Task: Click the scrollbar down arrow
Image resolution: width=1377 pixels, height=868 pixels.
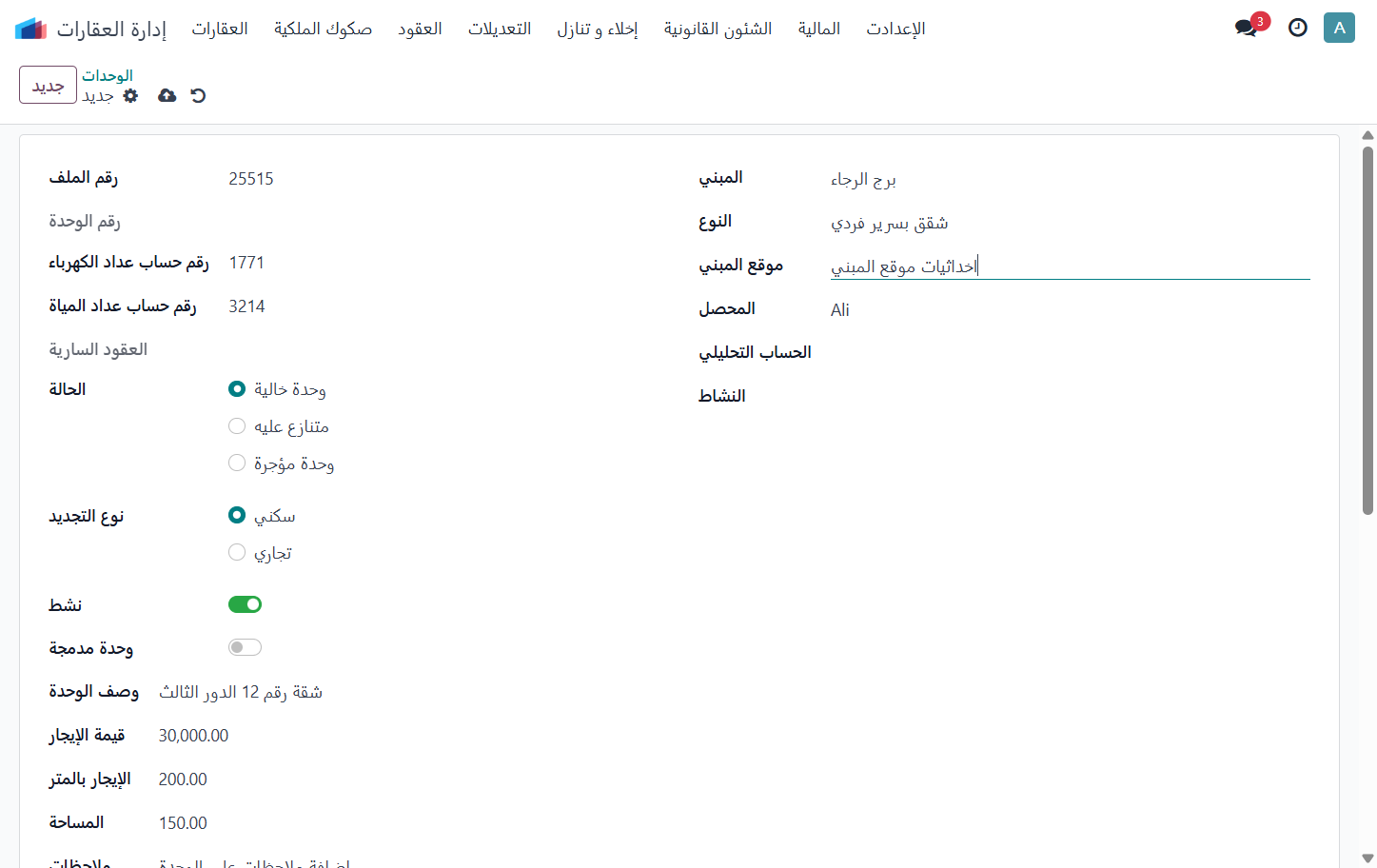Action: tap(1367, 858)
